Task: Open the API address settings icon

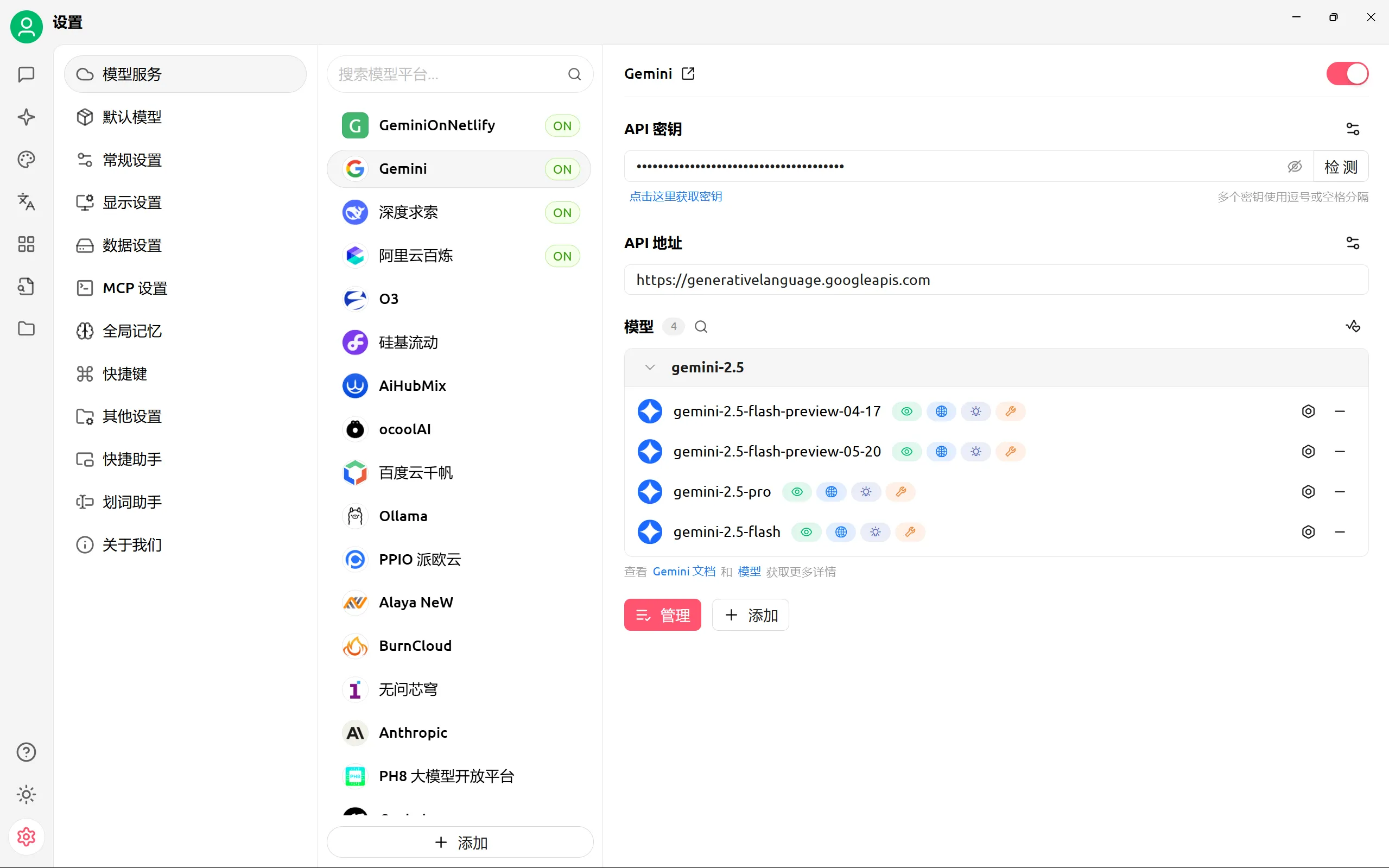Action: tap(1352, 243)
